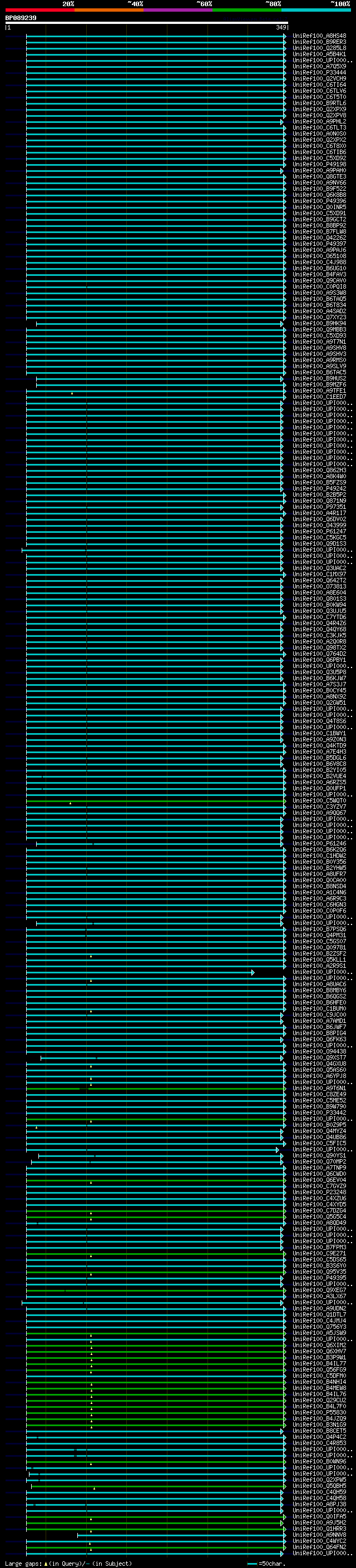Viewport: 356px width, 1568px height.
Task: Open hit UniRef100_P33444
Action: 319,72
